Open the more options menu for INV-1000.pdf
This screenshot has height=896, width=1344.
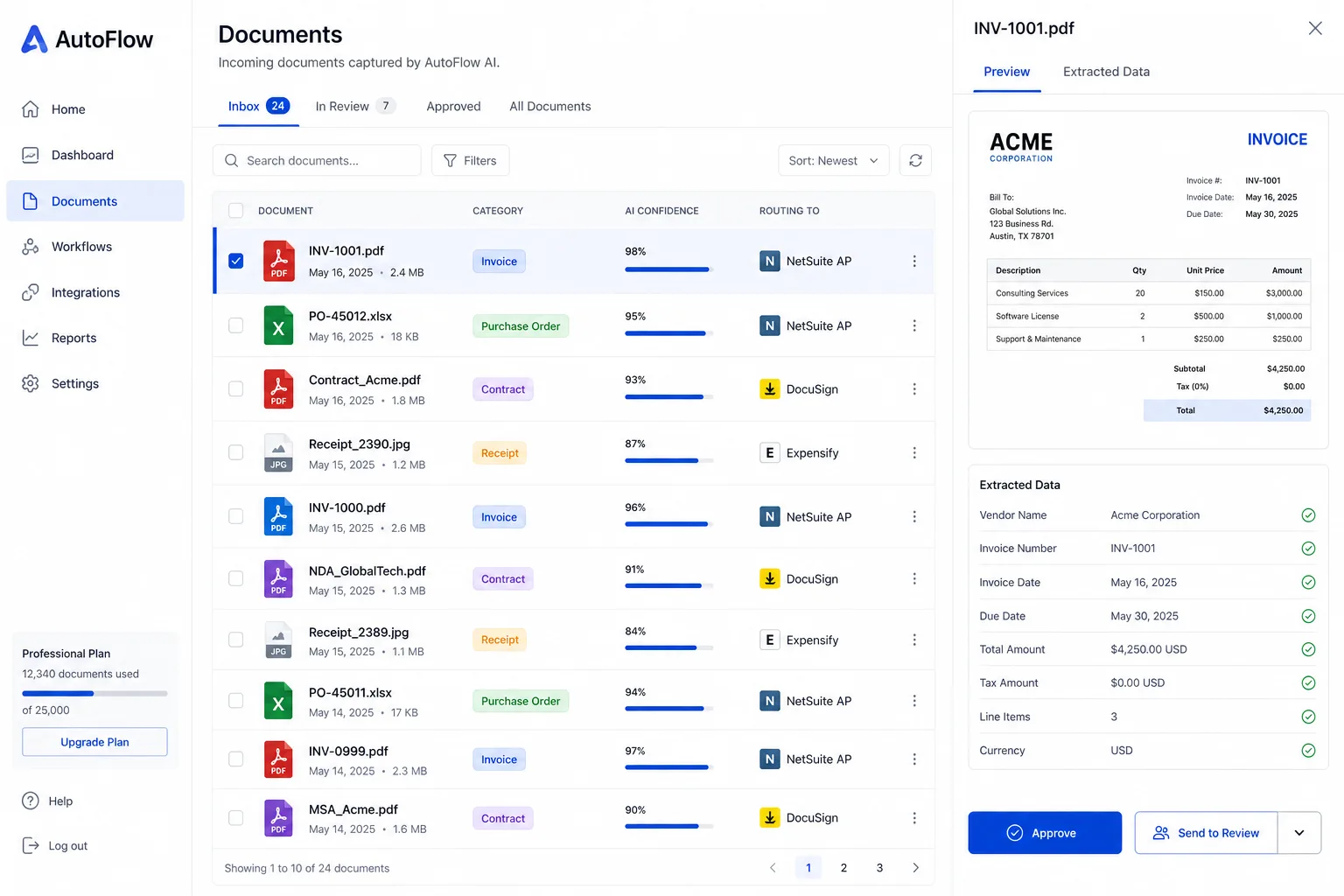point(914,516)
